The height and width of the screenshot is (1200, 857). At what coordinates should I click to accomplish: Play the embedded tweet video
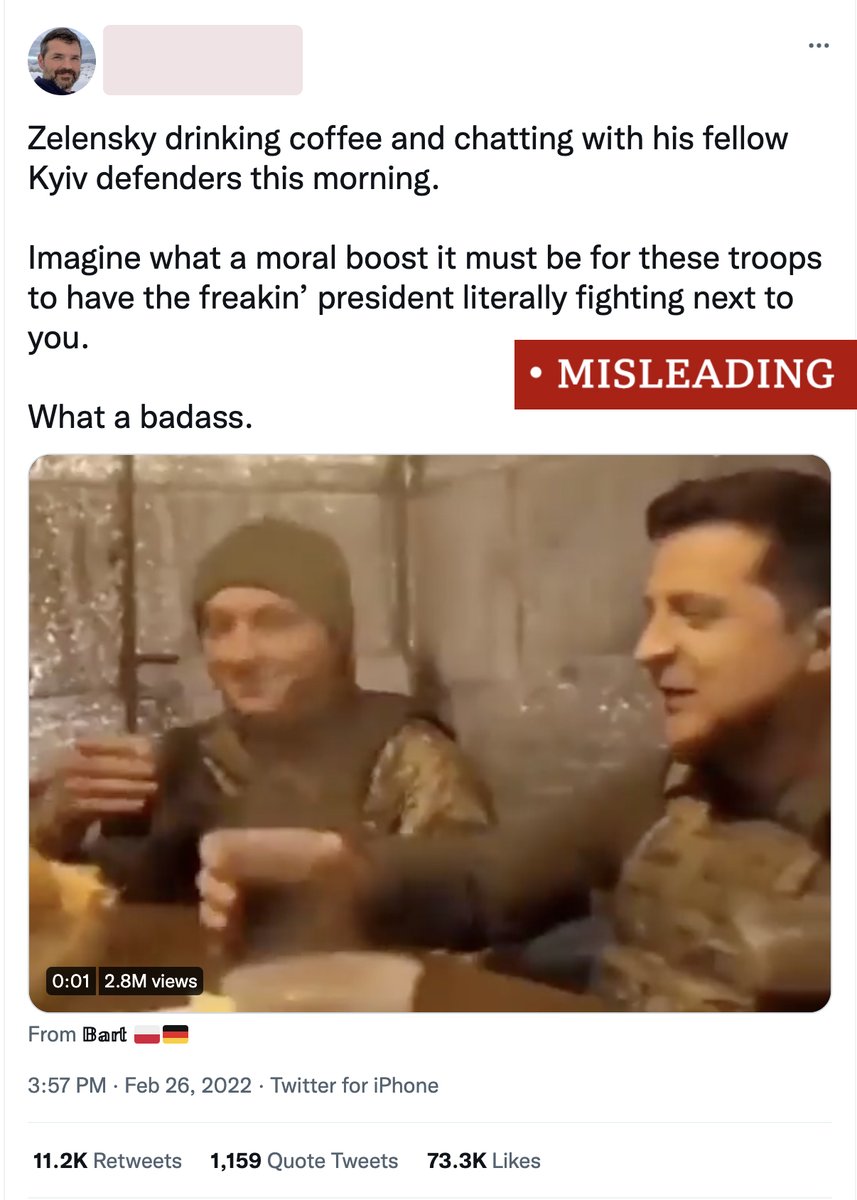tap(430, 734)
